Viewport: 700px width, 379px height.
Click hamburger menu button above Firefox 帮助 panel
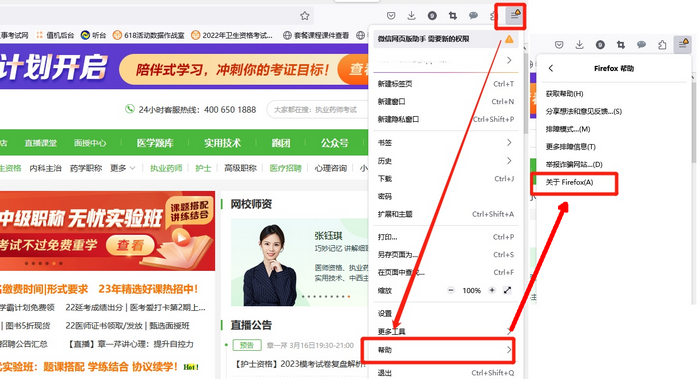point(683,45)
